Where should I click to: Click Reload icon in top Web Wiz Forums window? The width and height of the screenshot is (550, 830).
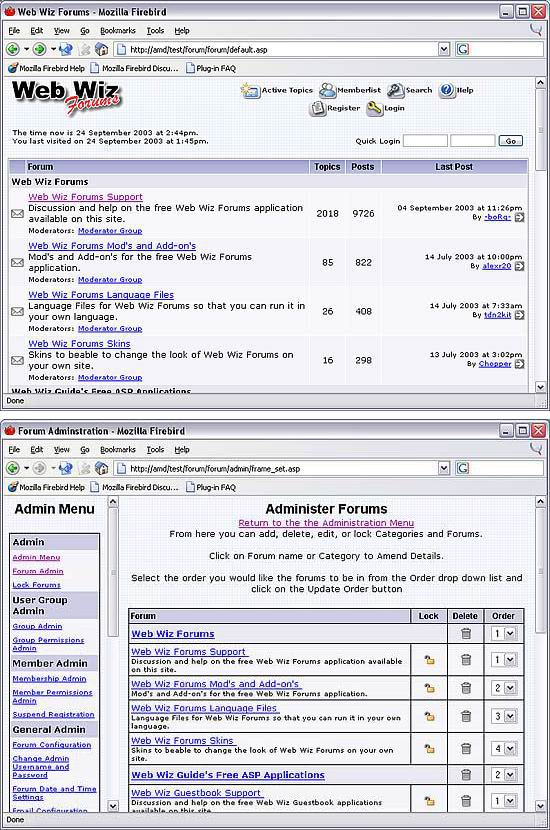point(66,49)
